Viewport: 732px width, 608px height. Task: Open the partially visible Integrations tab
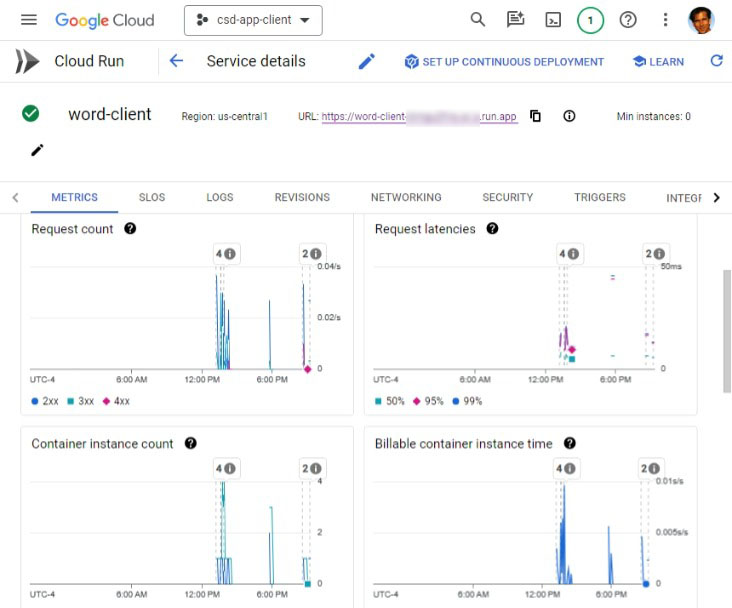click(683, 198)
